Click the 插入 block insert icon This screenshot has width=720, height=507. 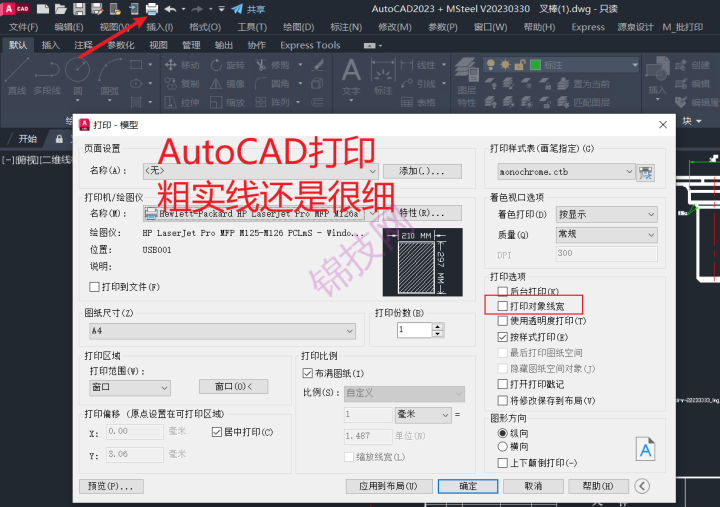(658, 76)
